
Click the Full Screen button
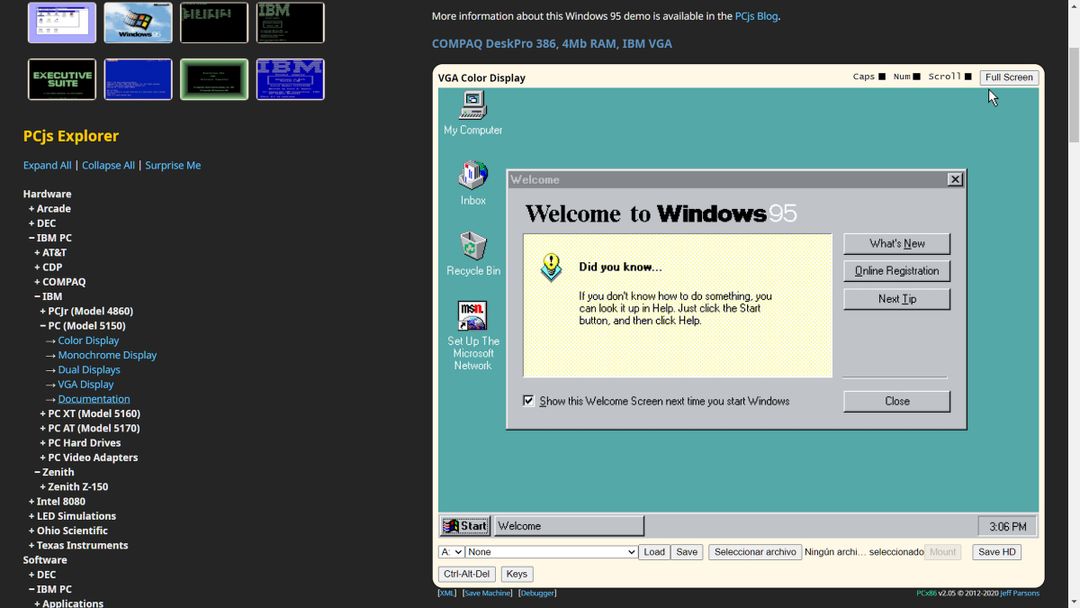click(x=1008, y=76)
